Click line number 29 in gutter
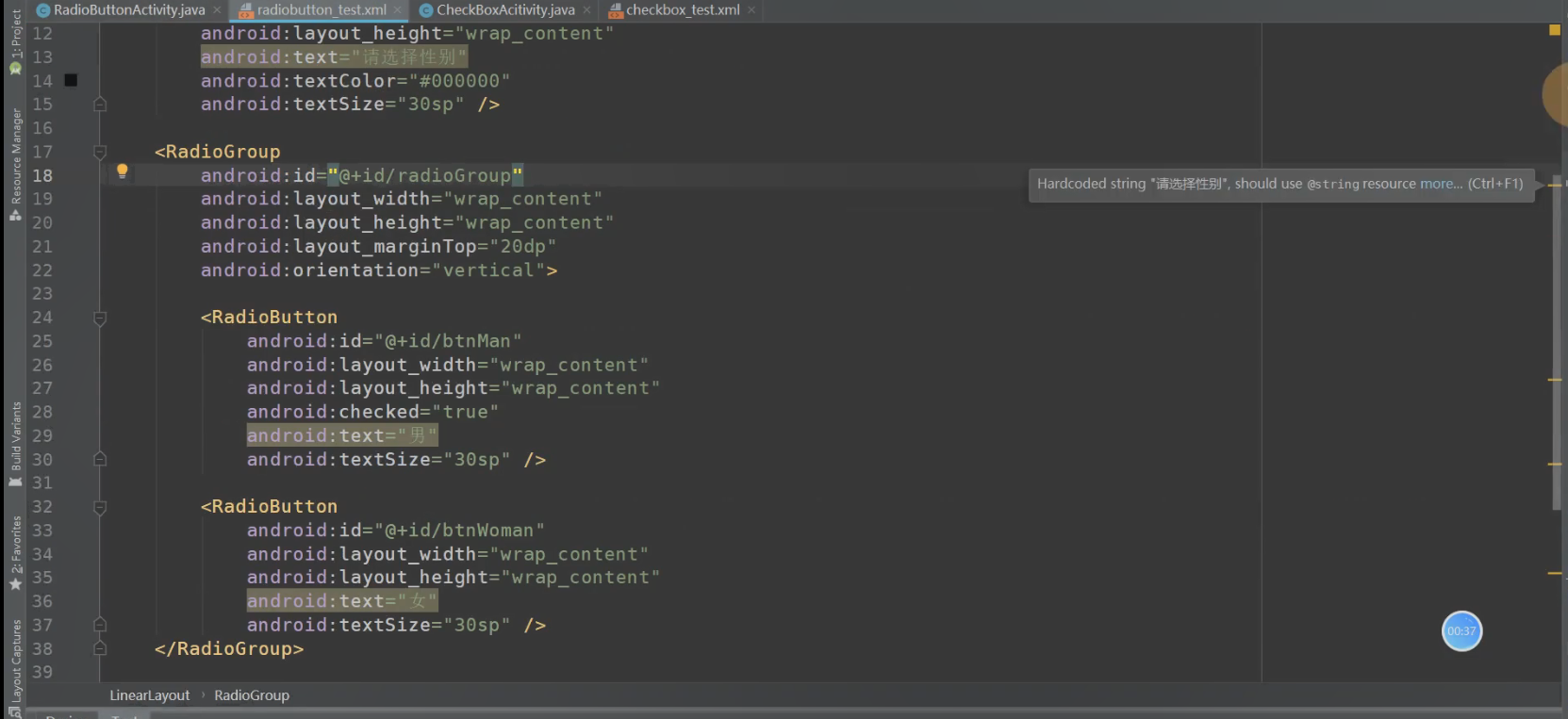The height and width of the screenshot is (719, 1568). pyautogui.click(x=42, y=435)
